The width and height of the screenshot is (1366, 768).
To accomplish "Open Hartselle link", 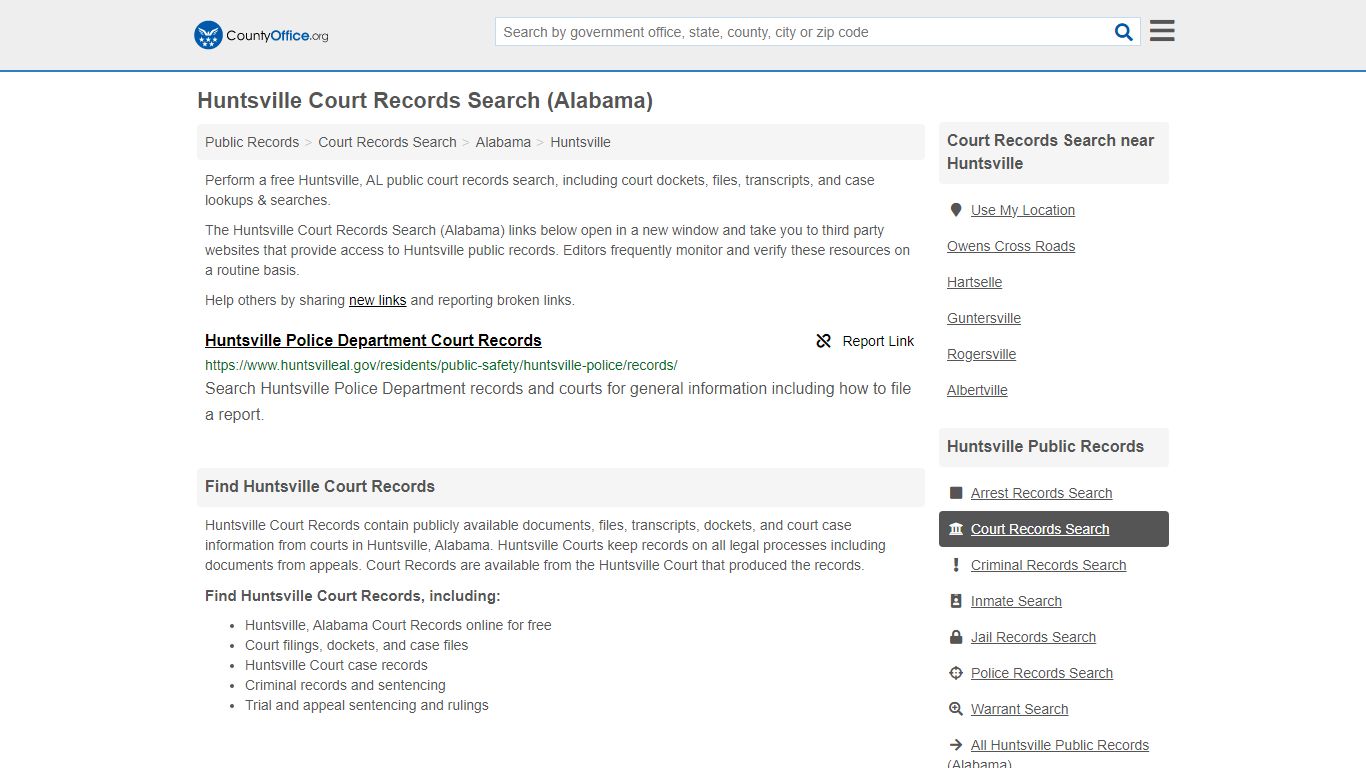I will [x=974, y=282].
